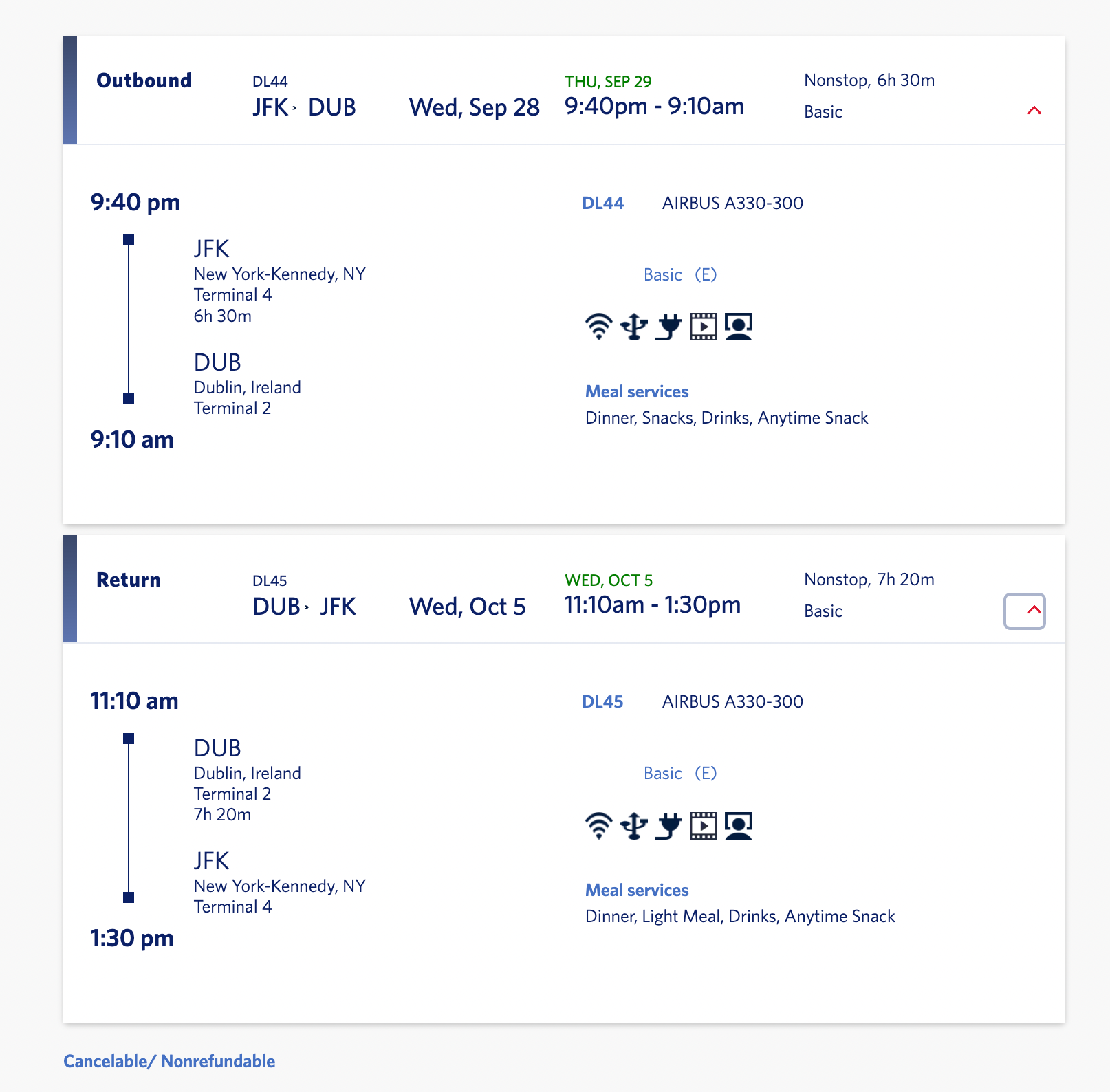Click the DL45 flight number link
1110x1092 pixels.
602,701
